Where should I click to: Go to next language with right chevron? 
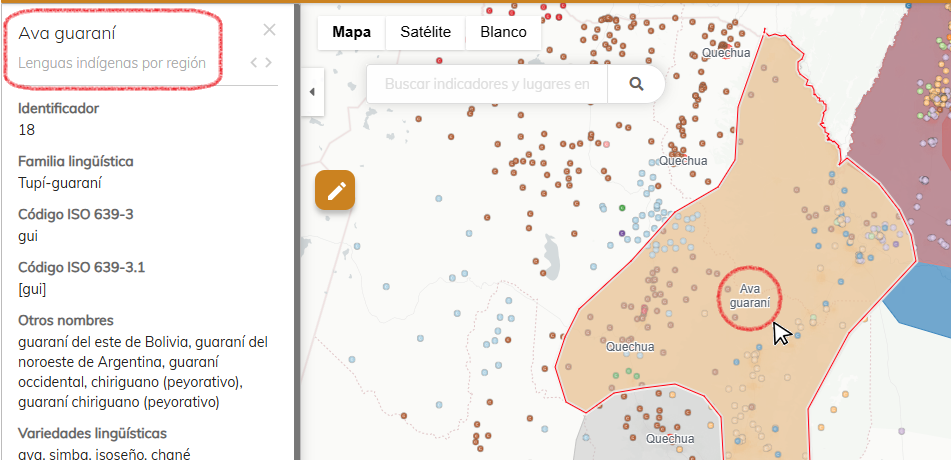[x=268, y=63]
